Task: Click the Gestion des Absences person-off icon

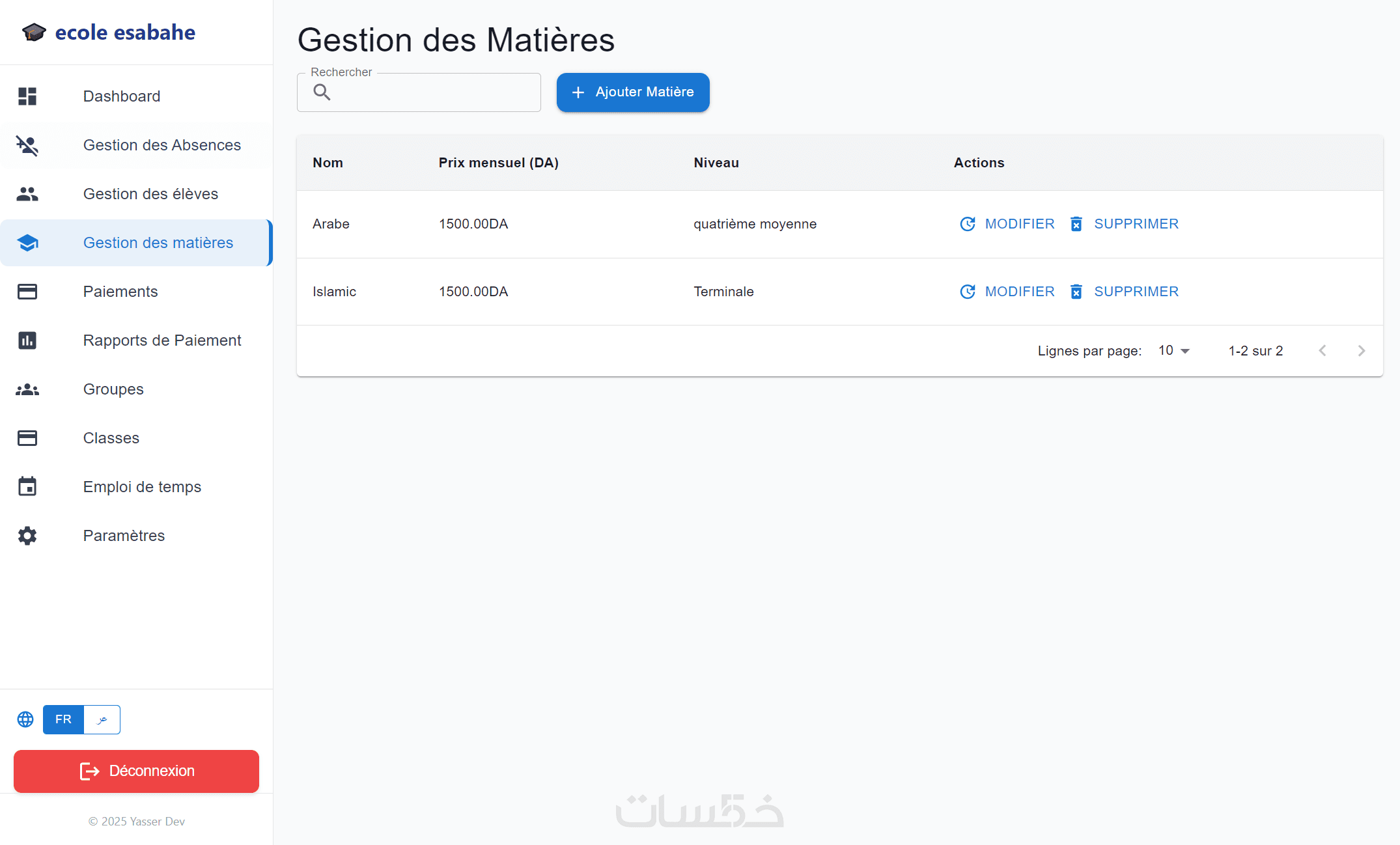Action: click(x=27, y=145)
